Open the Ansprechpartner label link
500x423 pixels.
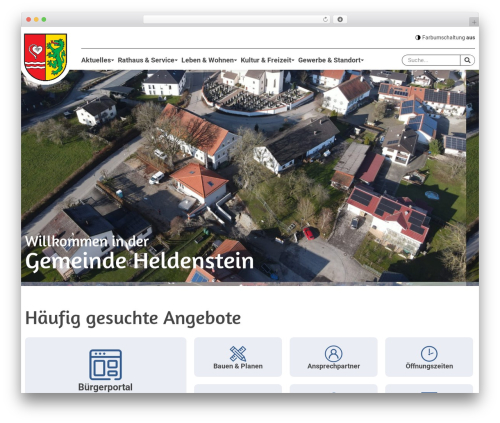point(333,366)
